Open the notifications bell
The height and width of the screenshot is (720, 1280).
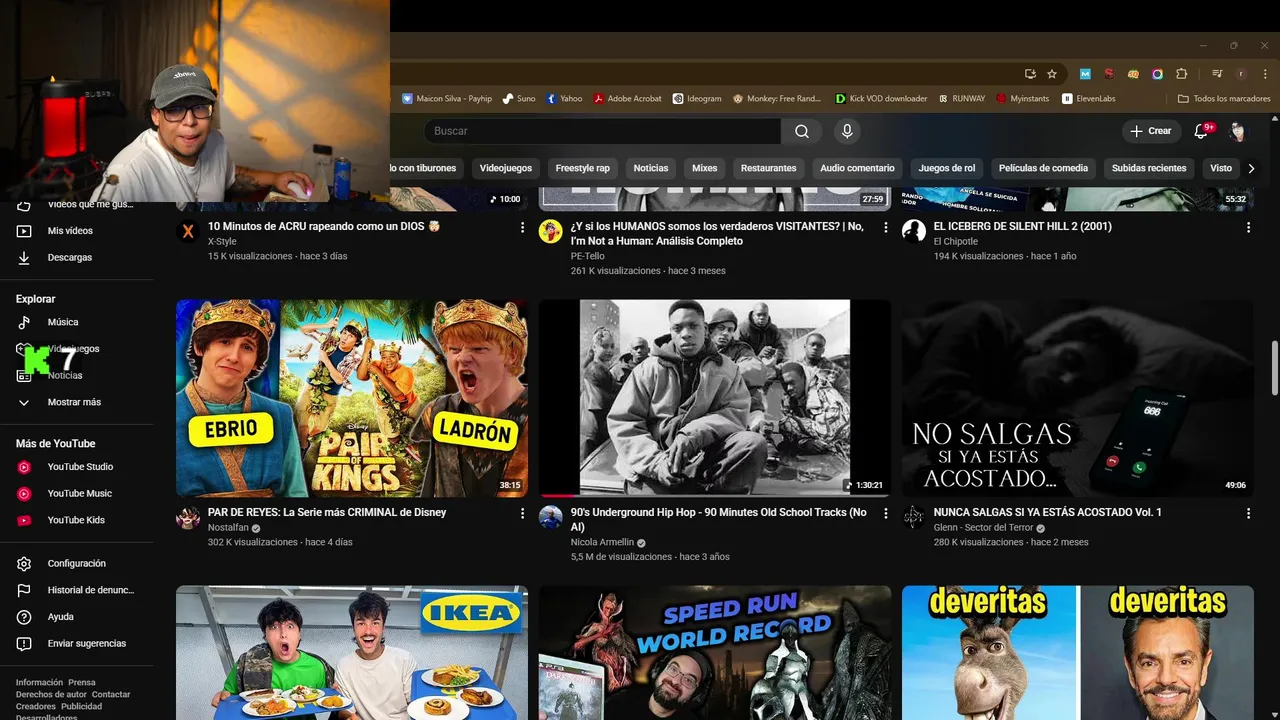(1203, 131)
